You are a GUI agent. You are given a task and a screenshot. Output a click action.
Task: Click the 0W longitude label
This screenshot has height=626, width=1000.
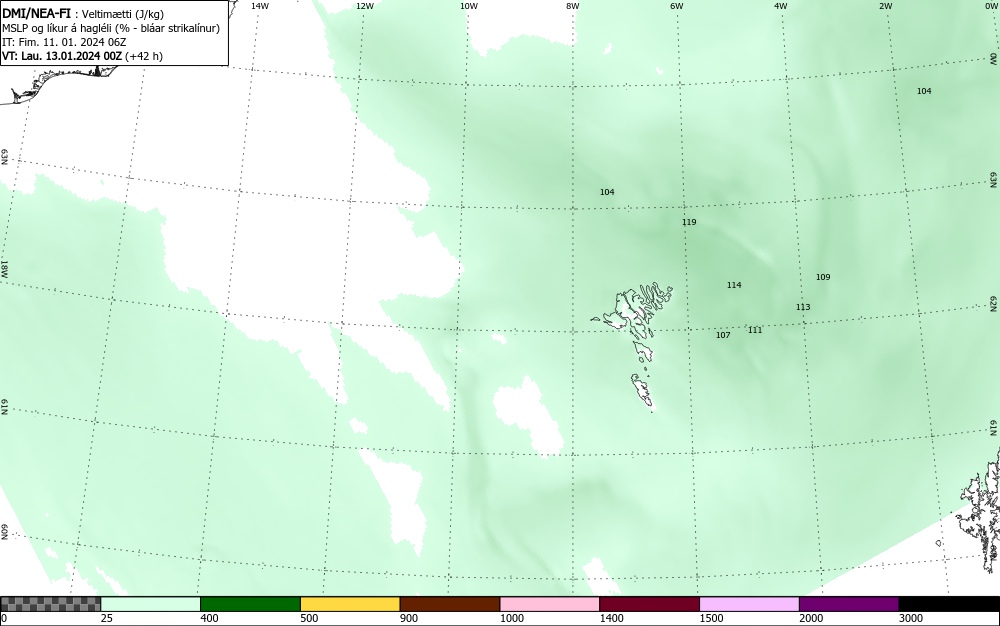[991, 6]
